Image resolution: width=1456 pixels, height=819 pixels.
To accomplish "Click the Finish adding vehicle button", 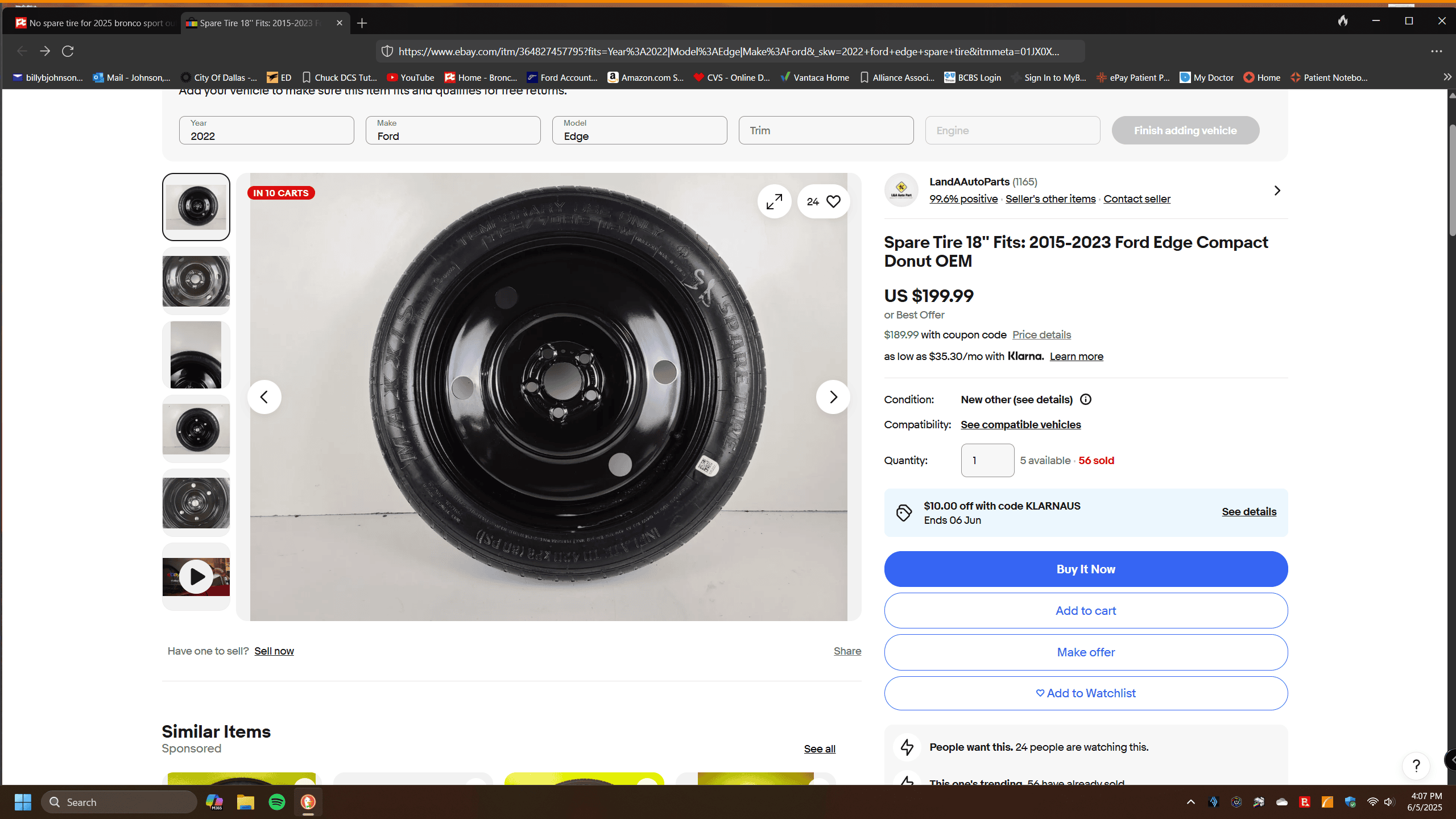I will pyautogui.click(x=1185, y=130).
